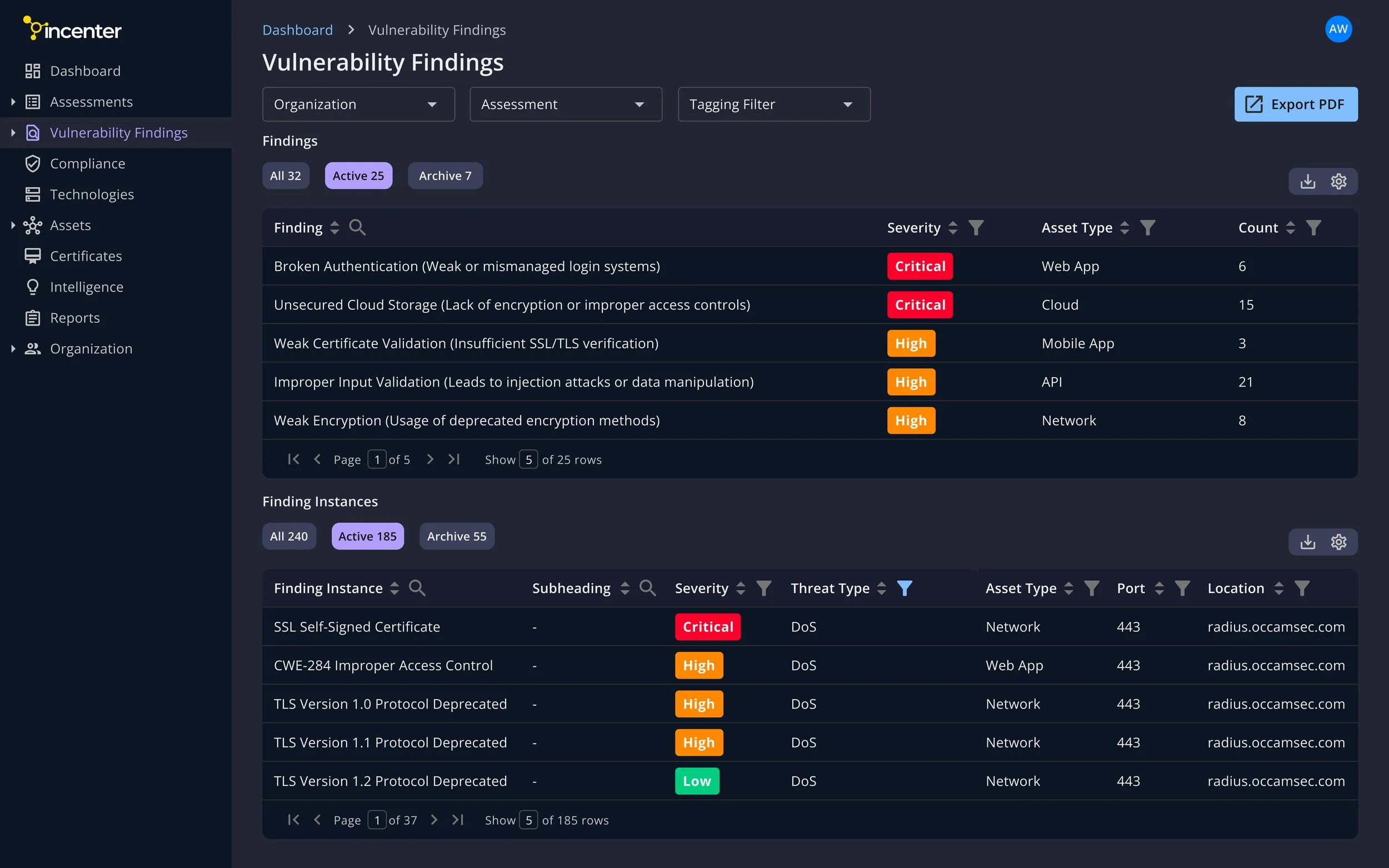Click the download icon above the Findings table
This screenshot has width=1389, height=868.
(x=1307, y=181)
